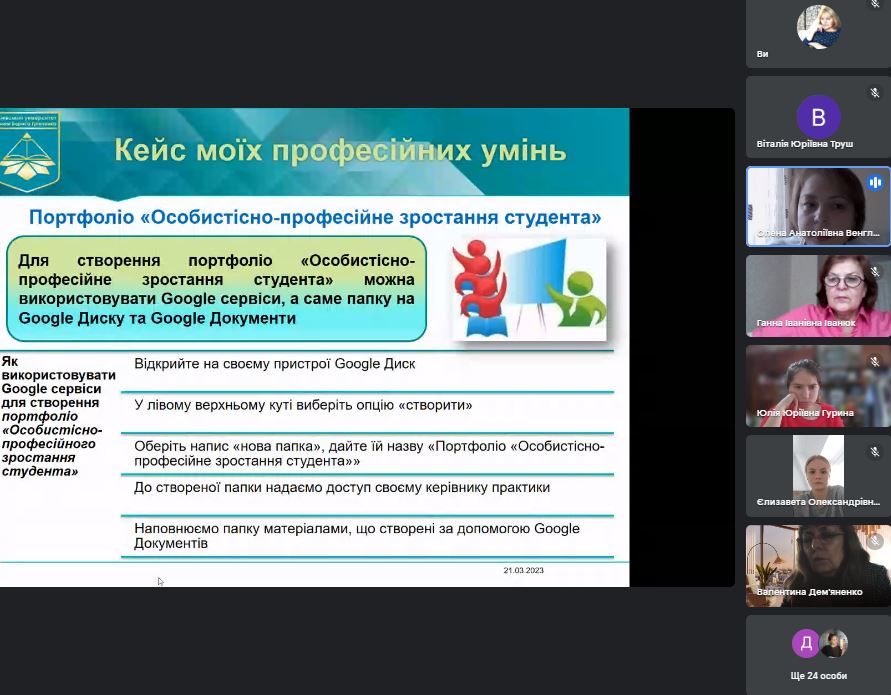Click the name label 'Віталія Юріївна Труш'
The width and height of the screenshot is (891, 695).
(805, 145)
